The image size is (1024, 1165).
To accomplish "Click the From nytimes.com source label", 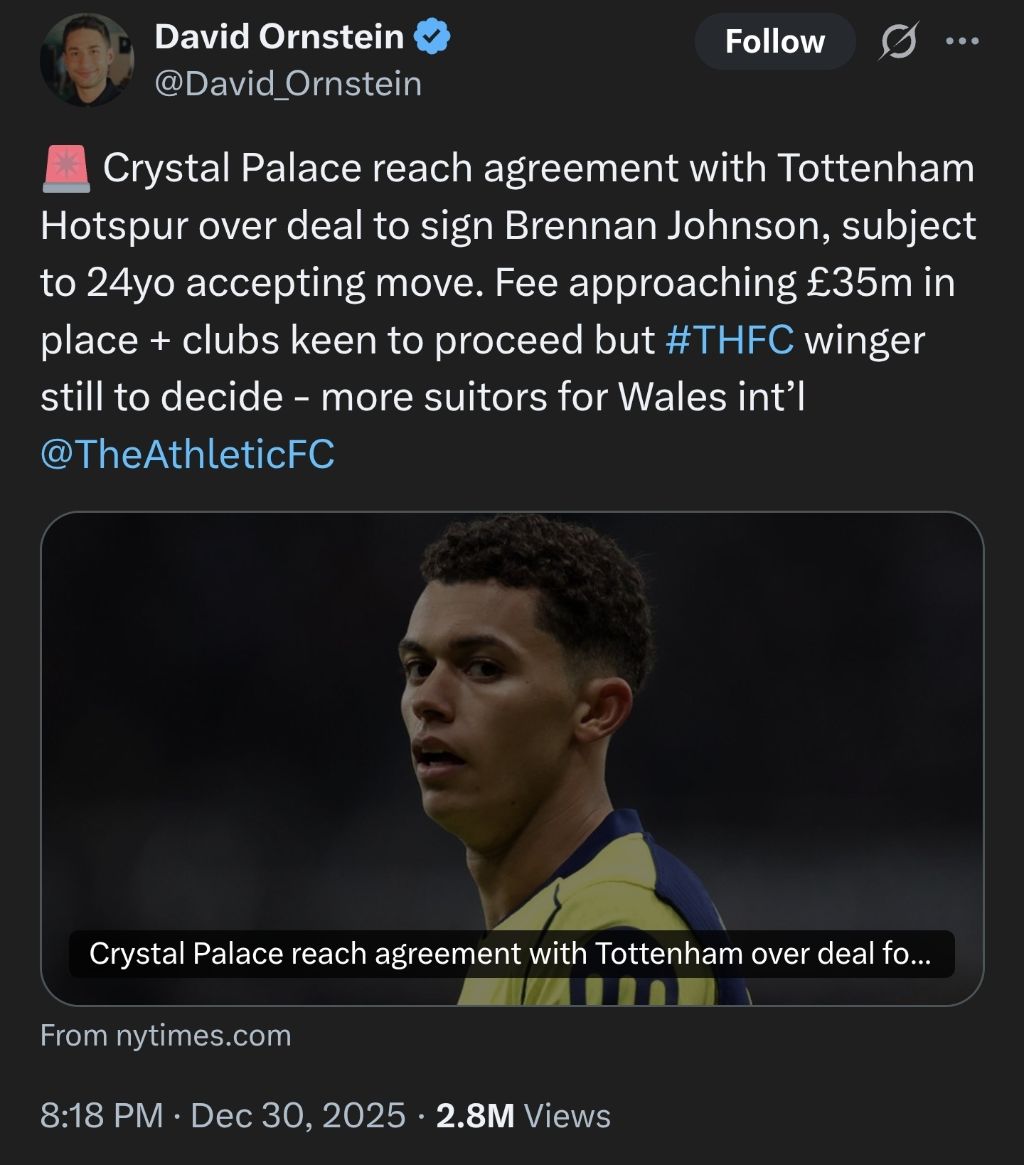I will point(165,1035).
